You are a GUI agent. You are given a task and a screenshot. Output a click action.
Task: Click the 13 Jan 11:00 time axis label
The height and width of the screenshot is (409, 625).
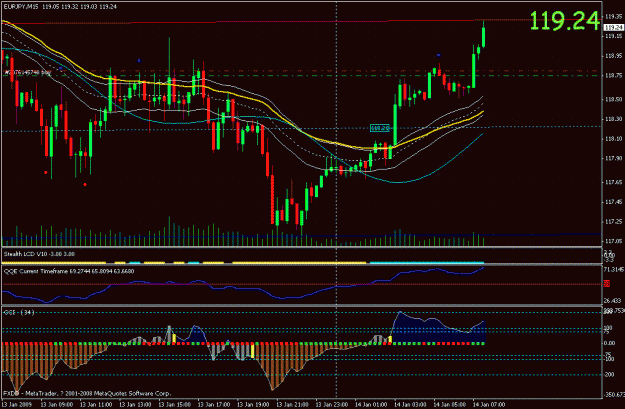point(96,405)
